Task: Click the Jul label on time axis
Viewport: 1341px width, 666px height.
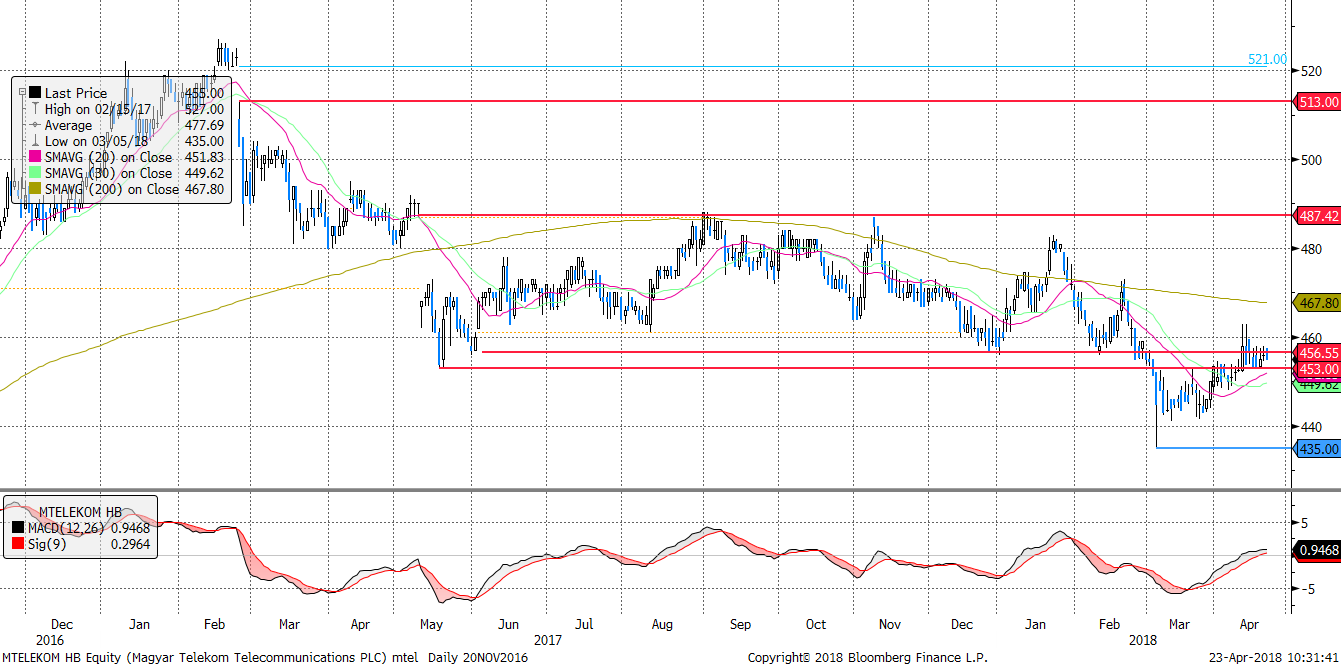Action: pos(585,624)
